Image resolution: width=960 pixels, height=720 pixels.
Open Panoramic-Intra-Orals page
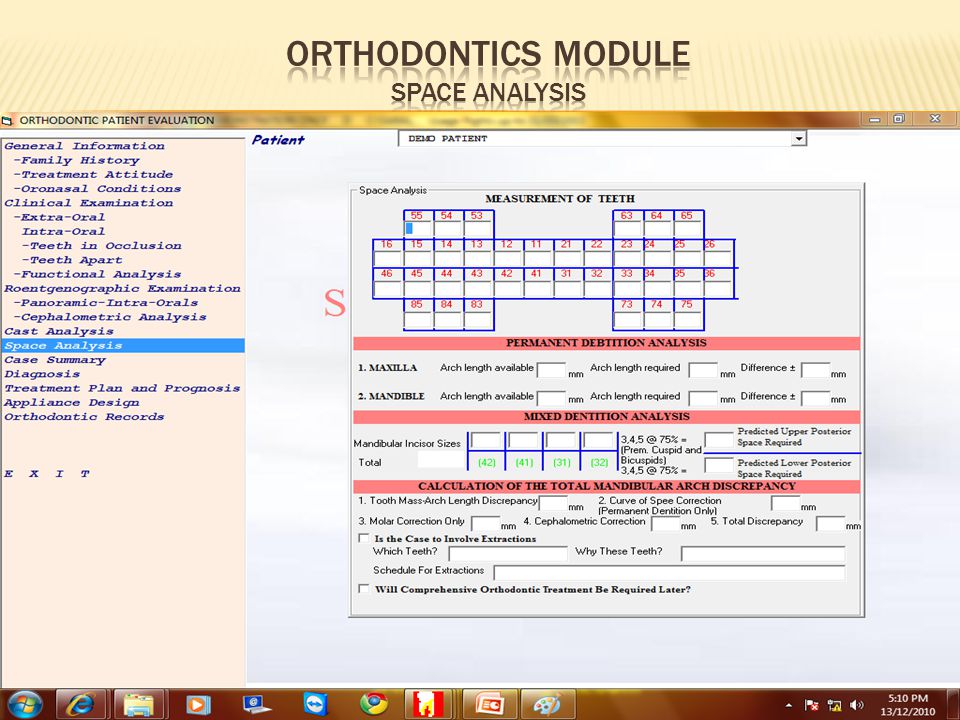(x=106, y=302)
